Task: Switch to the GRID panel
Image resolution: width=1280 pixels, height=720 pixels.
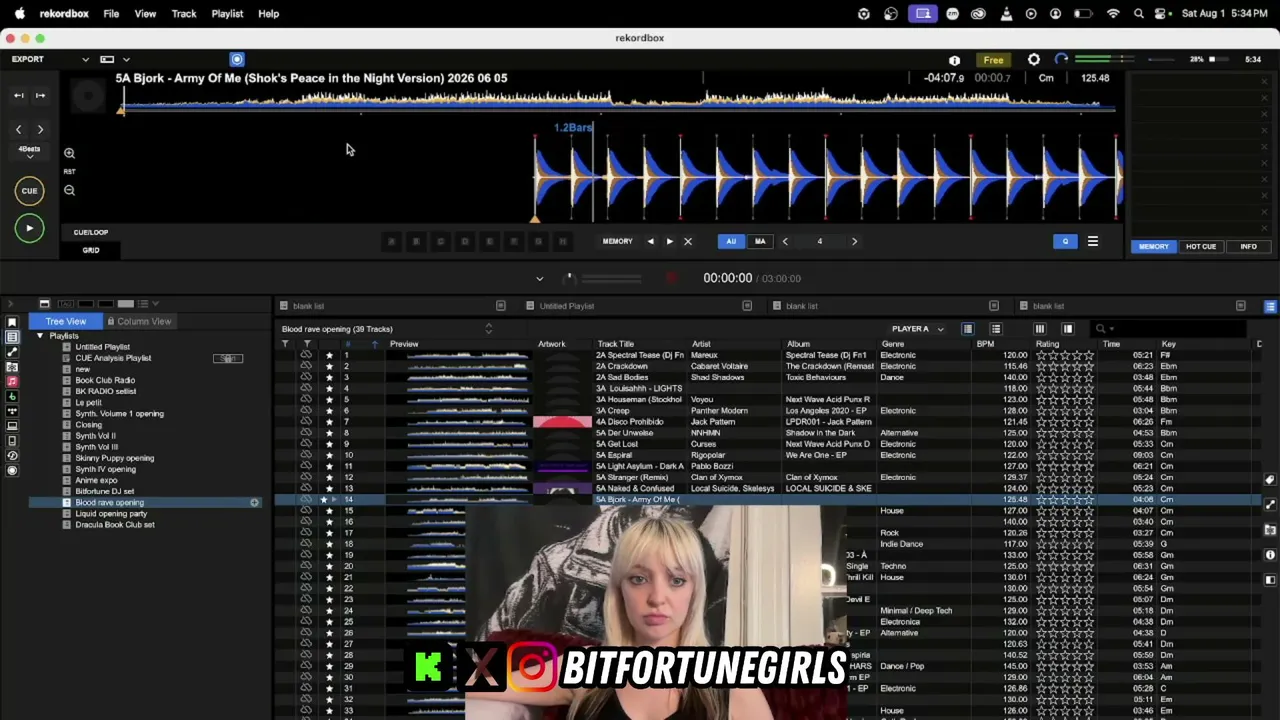Action: 91,250
